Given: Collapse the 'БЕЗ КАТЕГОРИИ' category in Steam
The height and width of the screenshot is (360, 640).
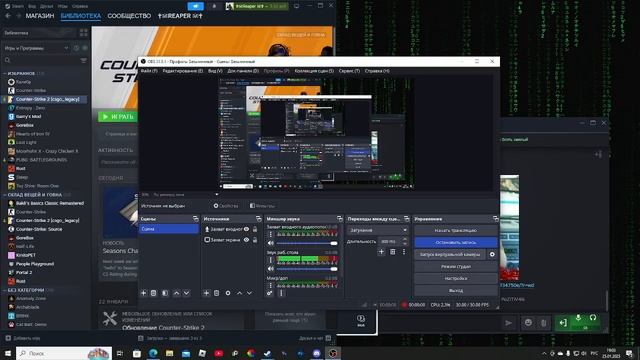Looking at the screenshot, I should (25, 290).
